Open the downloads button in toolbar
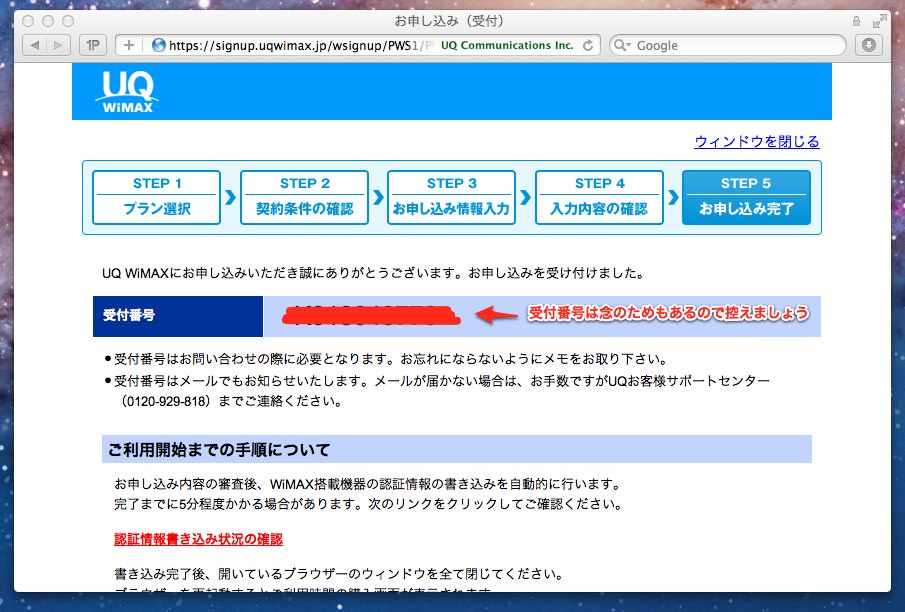The width and height of the screenshot is (905, 612). (869, 45)
